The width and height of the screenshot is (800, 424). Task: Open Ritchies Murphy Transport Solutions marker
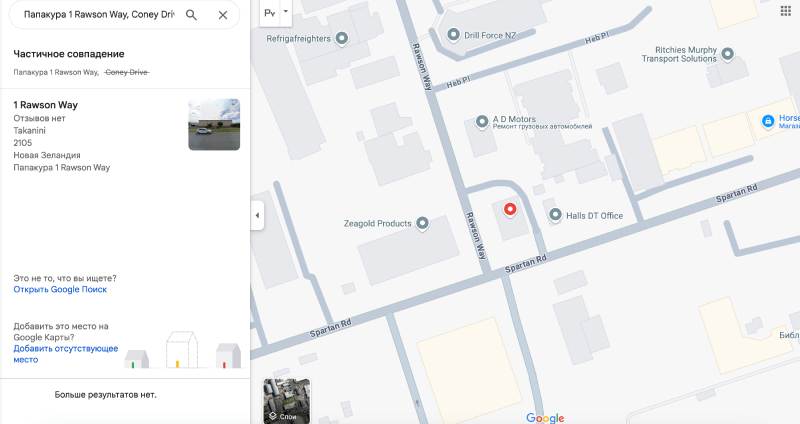(728, 53)
